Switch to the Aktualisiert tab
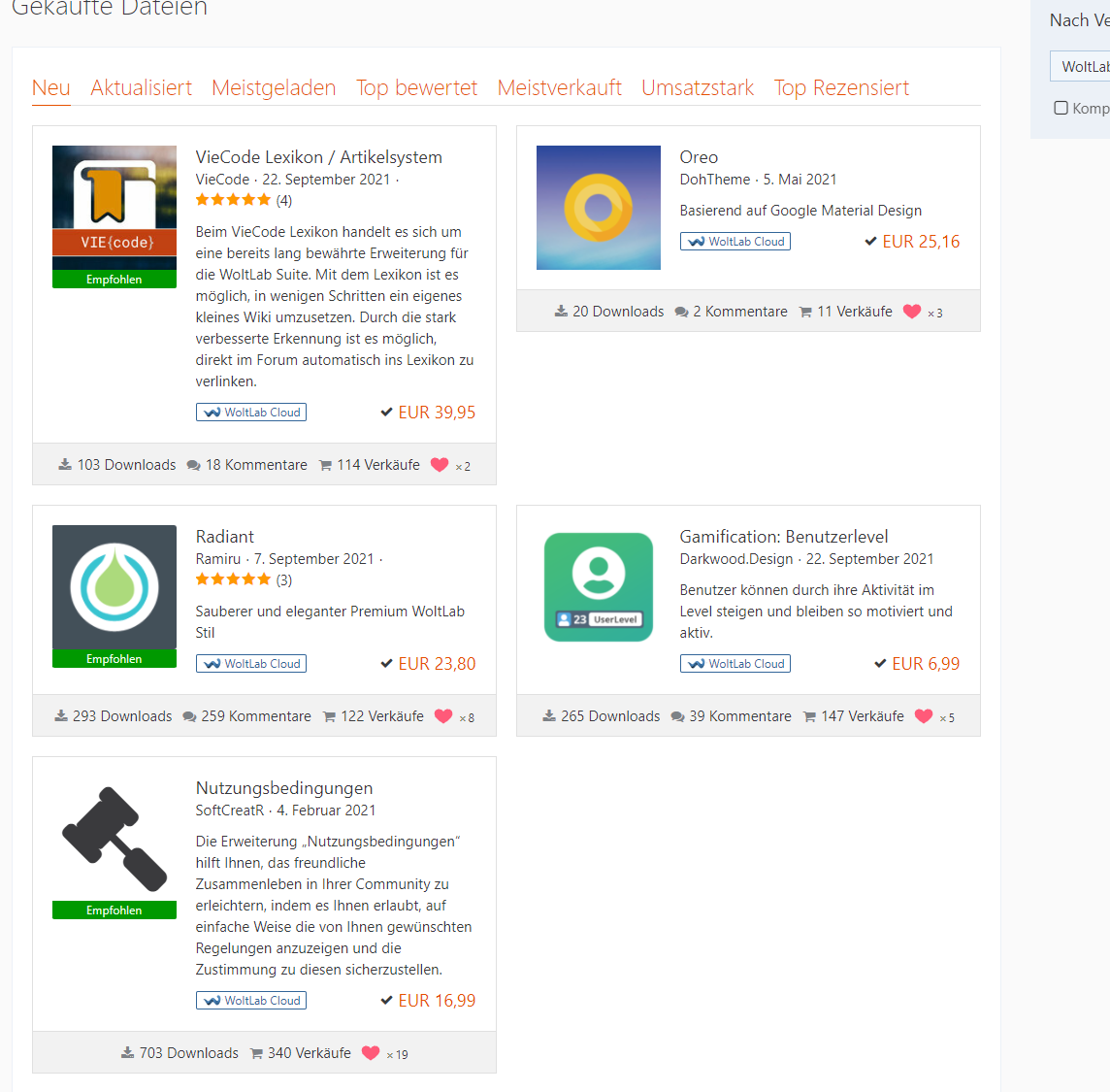 [142, 87]
